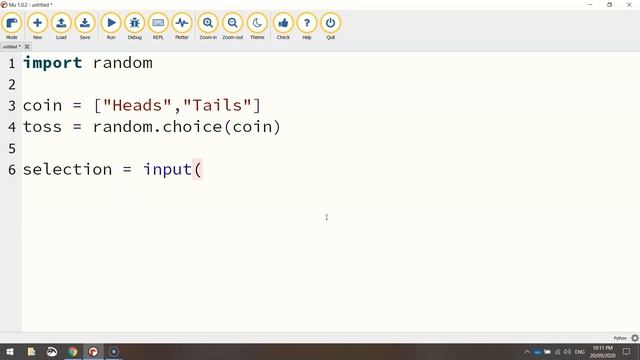Open the REPL panel
This screenshot has width=640, height=360.
click(x=158, y=26)
